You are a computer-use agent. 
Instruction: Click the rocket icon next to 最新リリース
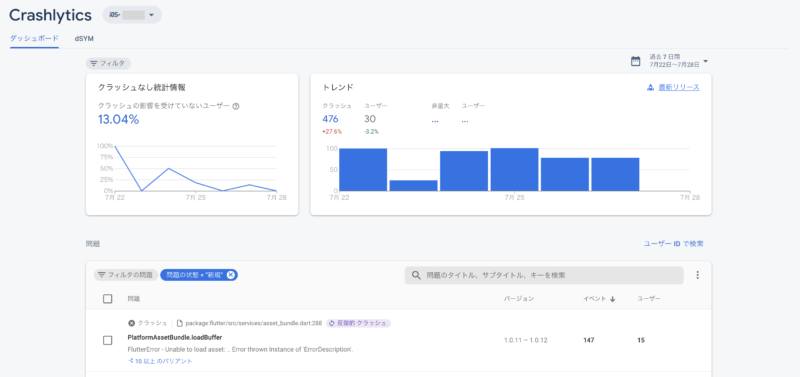point(650,87)
